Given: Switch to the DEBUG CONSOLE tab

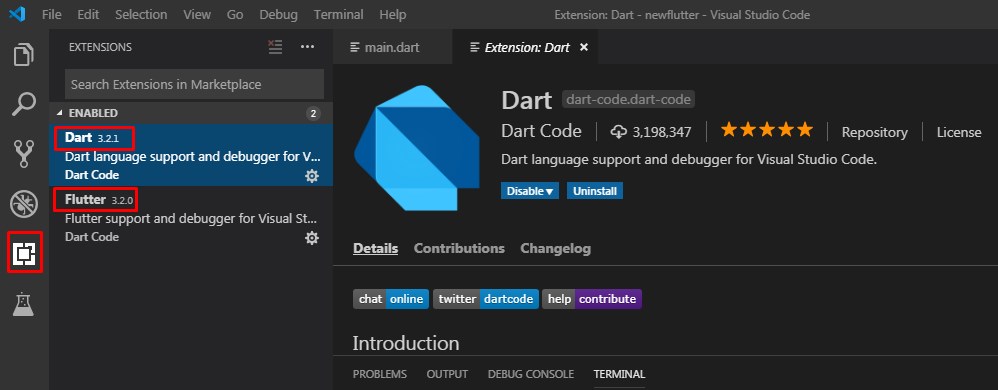Looking at the screenshot, I should click(531, 374).
